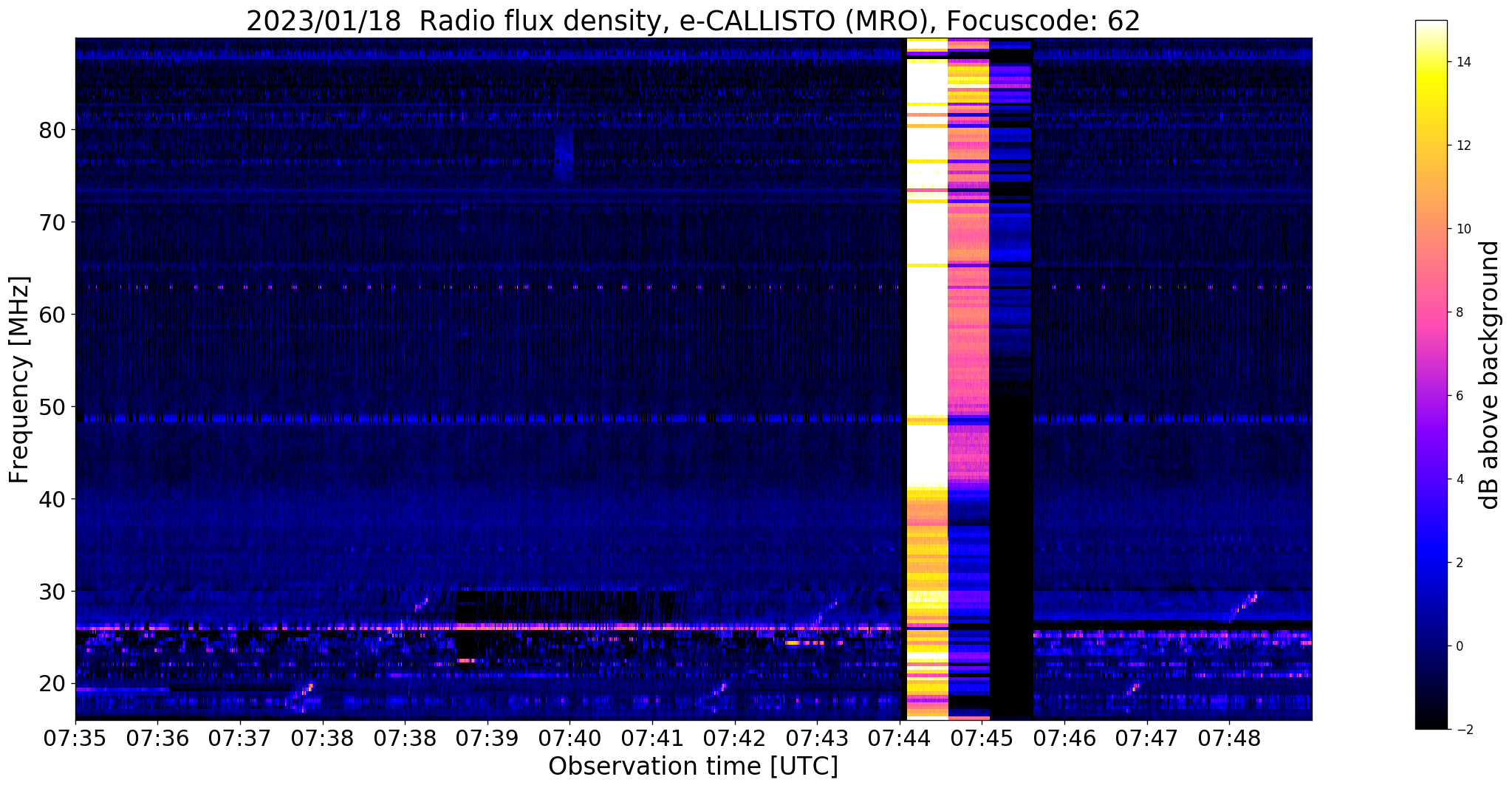Viewport: 1512px width, 788px height.
Task: Select the 07:36 time tick label
Action: tap(157, 739)
